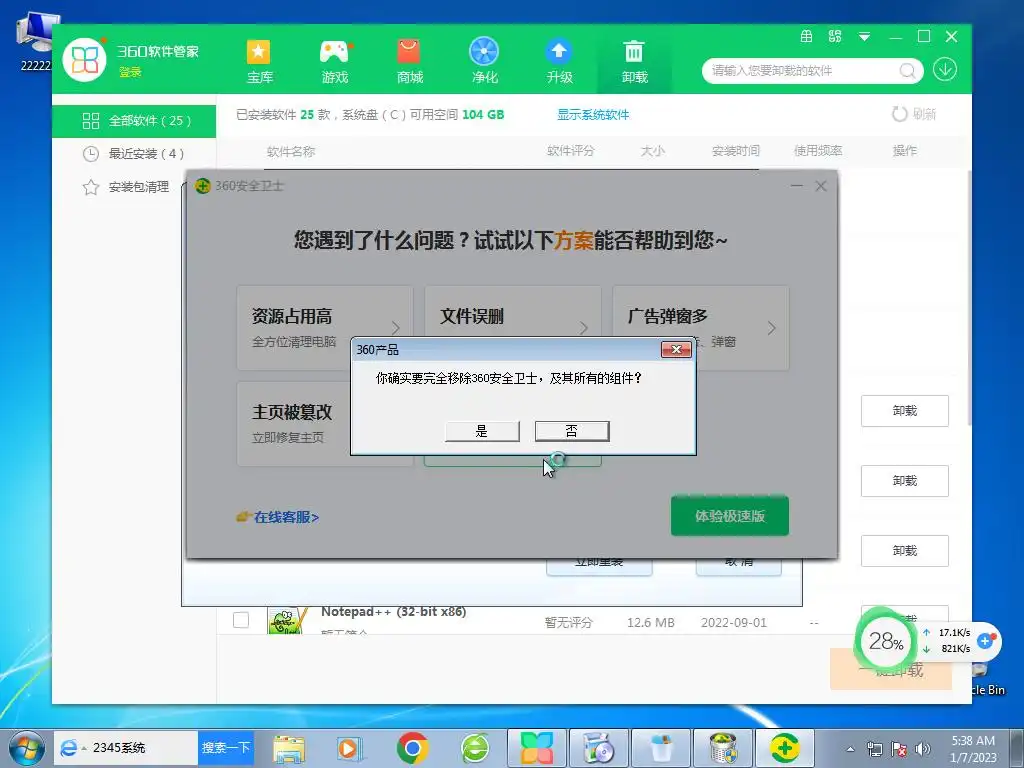The image size is (1024, 768).
Task: Click the magnifier search icon
Action: coord(907,71)
